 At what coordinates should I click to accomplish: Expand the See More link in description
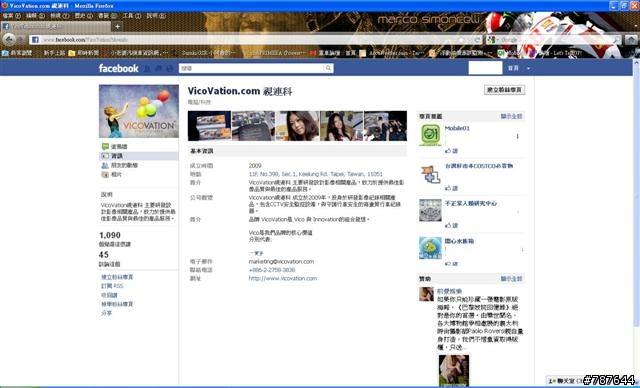point(256,253)
